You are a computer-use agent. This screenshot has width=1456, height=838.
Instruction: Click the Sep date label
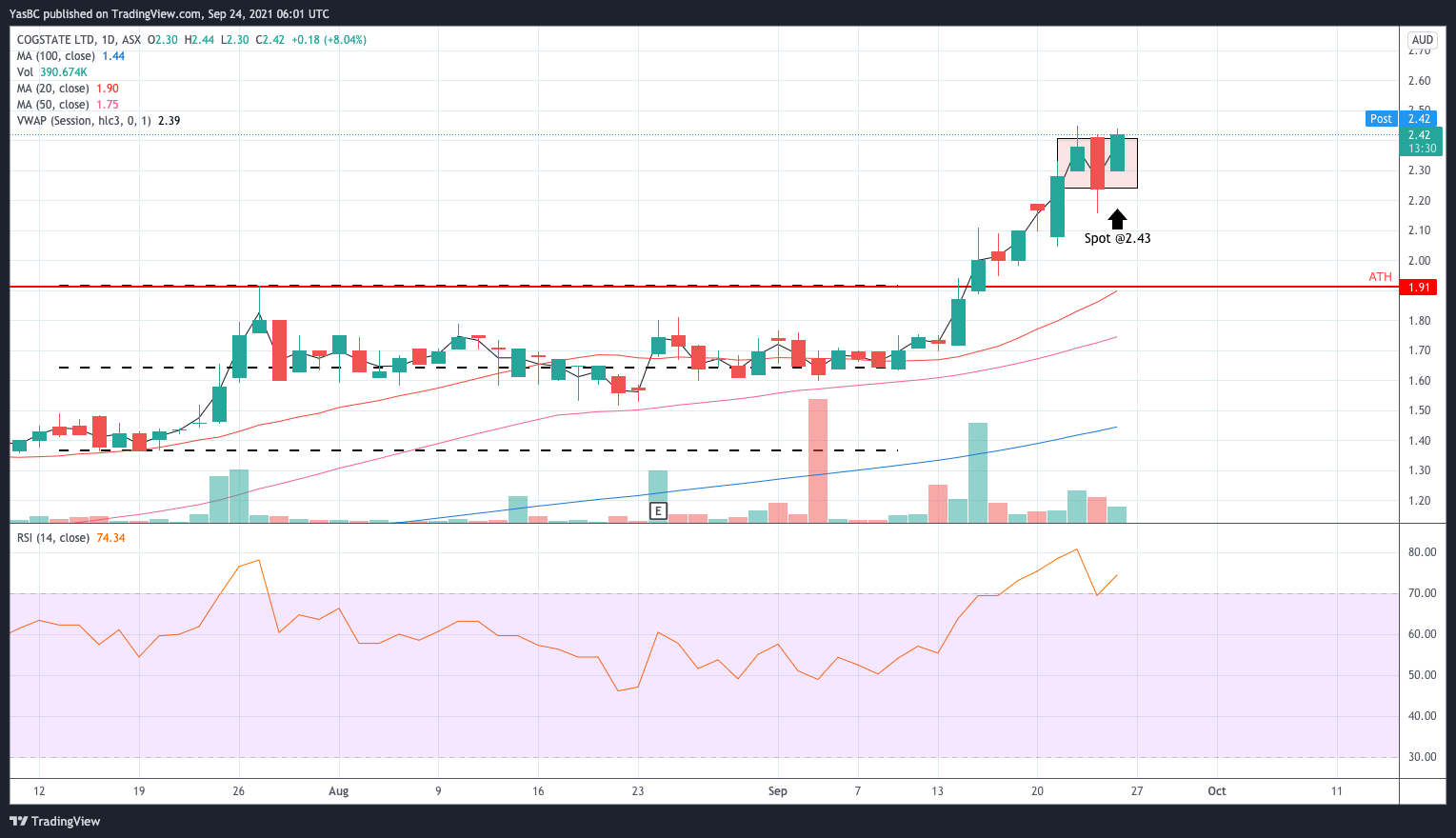coord(778,791)
